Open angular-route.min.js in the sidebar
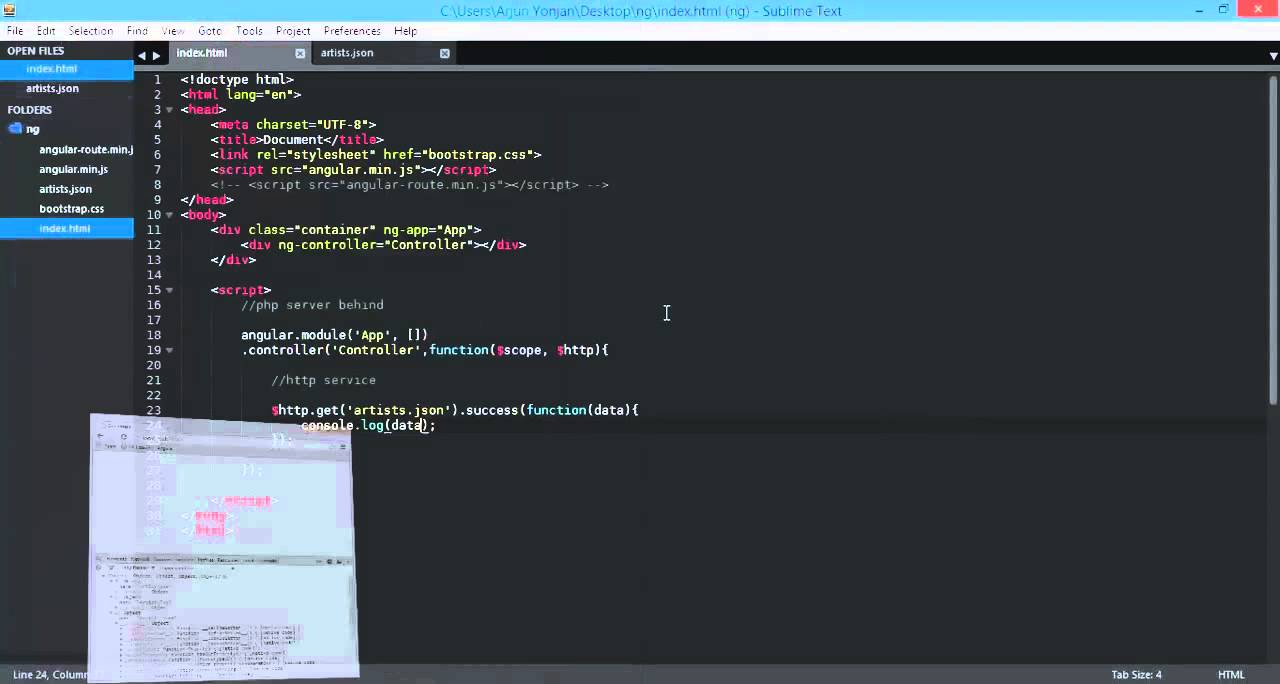 [x=86, y=150]
